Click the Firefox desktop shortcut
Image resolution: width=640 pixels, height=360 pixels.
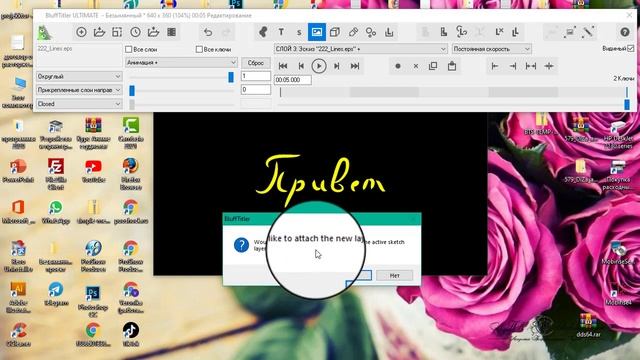pos(131,173)
